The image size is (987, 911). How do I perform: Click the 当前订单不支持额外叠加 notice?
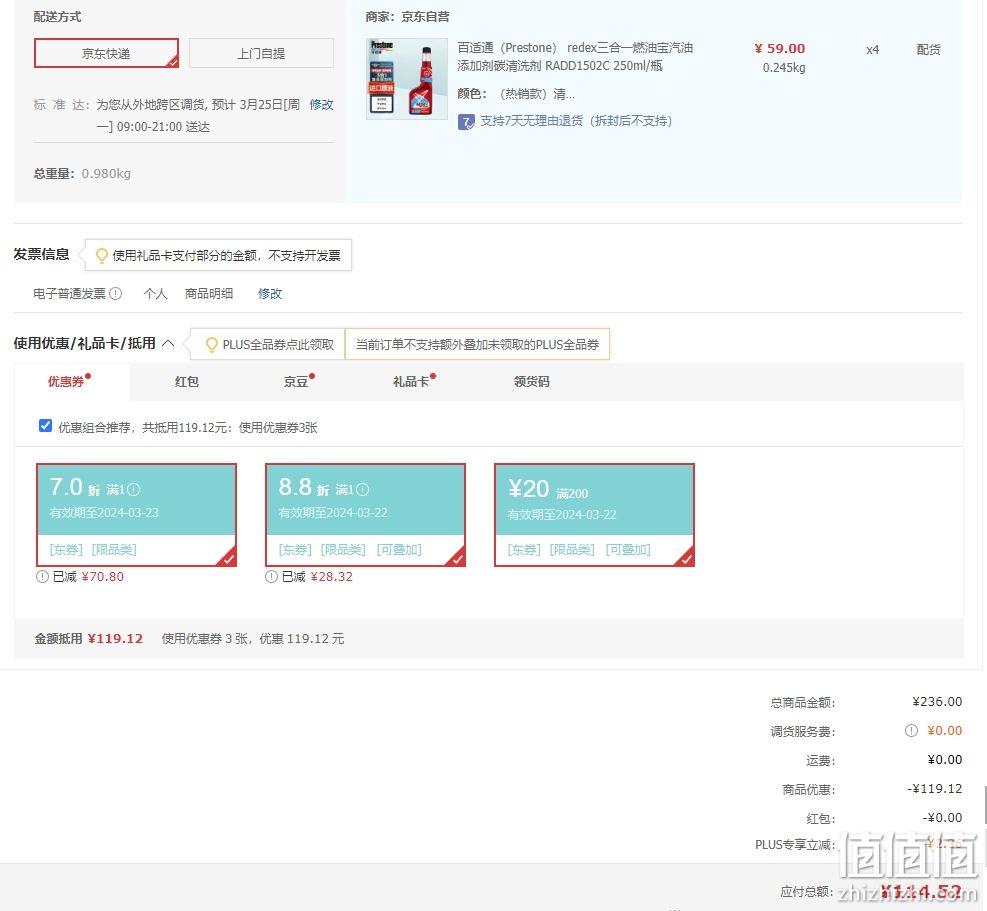[477, 344]
